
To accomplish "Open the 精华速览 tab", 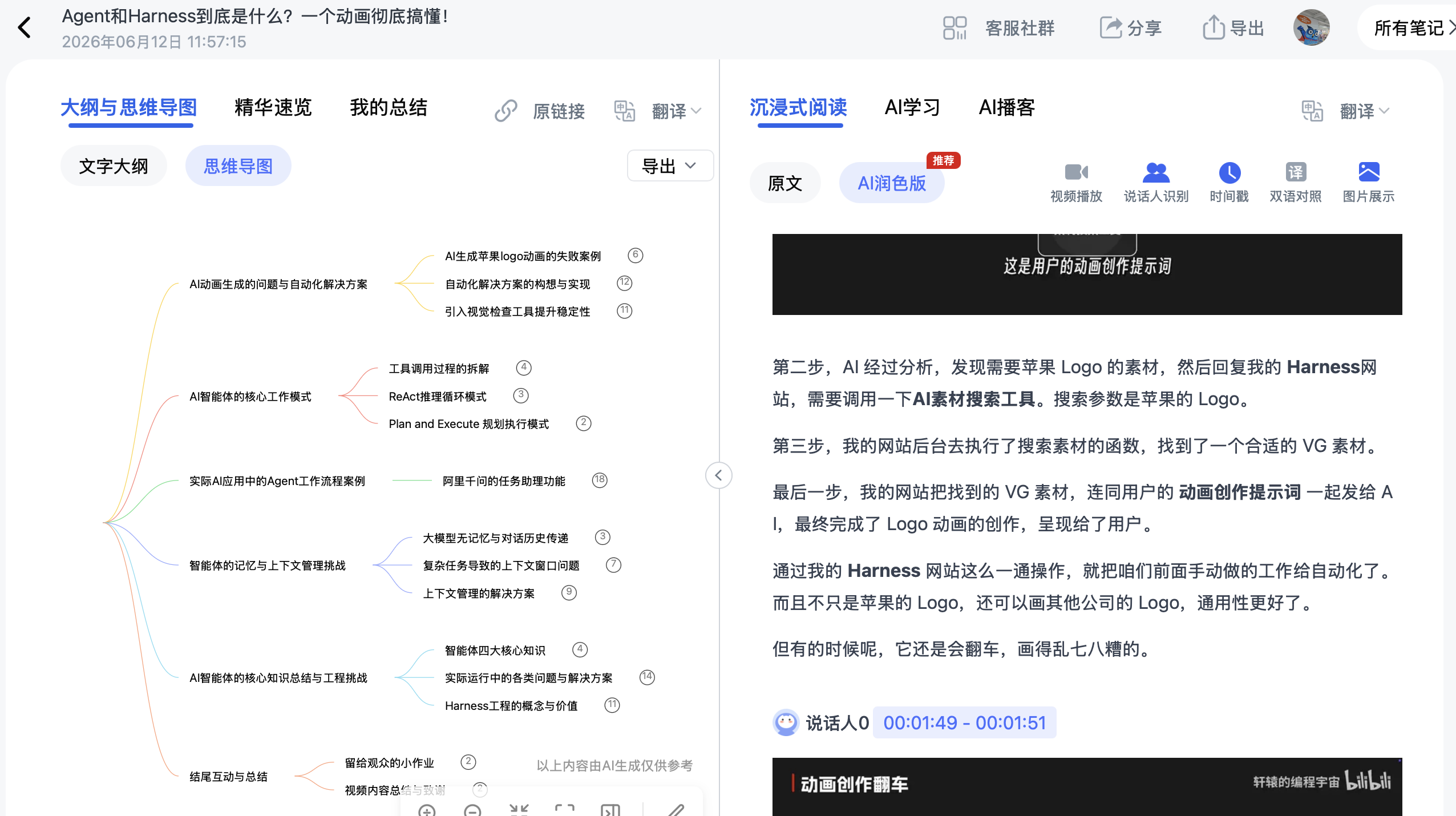I will tap(273, 107).
